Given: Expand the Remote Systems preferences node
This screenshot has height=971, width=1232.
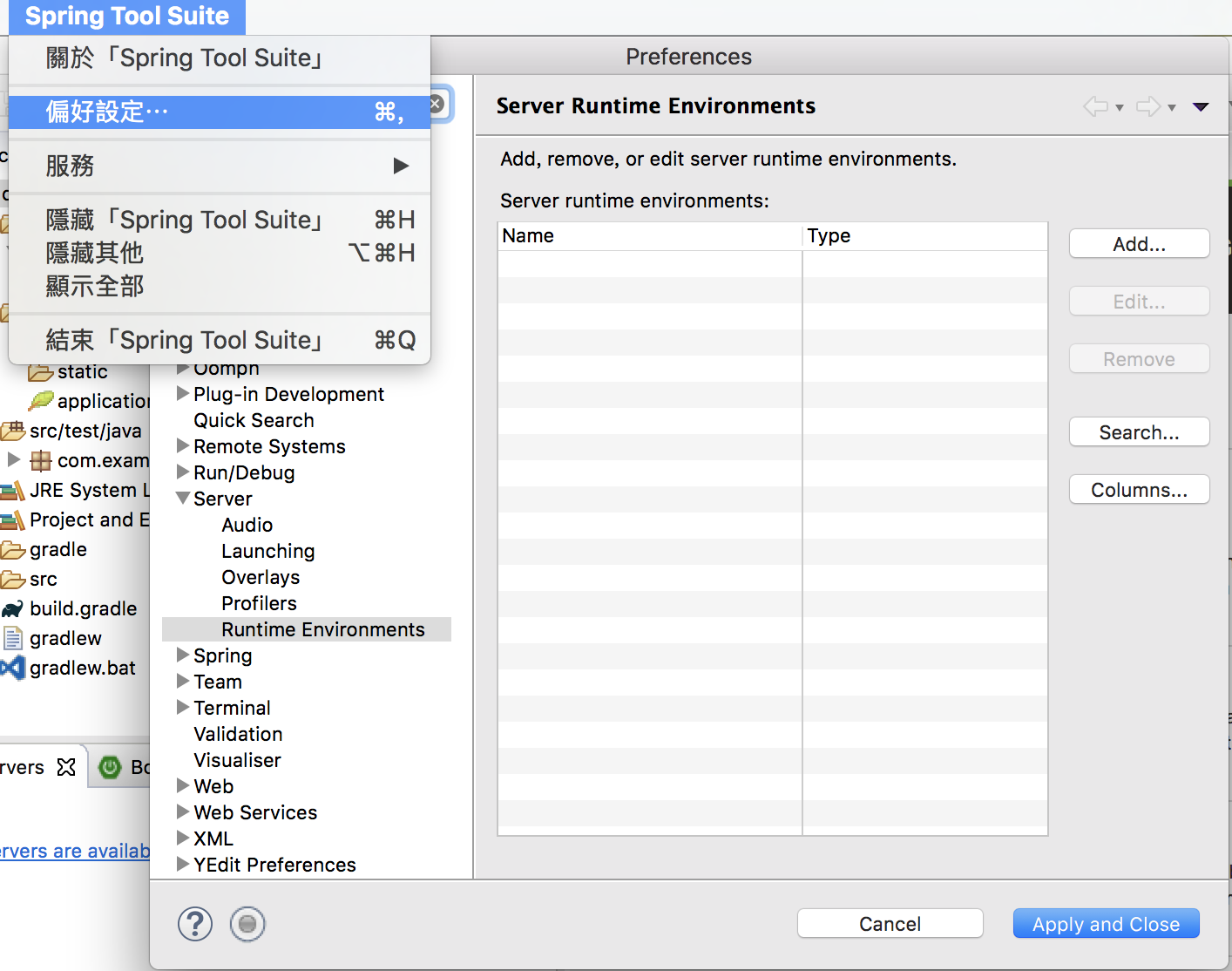Looking at the screenshot, I should (x=183, y=445).
